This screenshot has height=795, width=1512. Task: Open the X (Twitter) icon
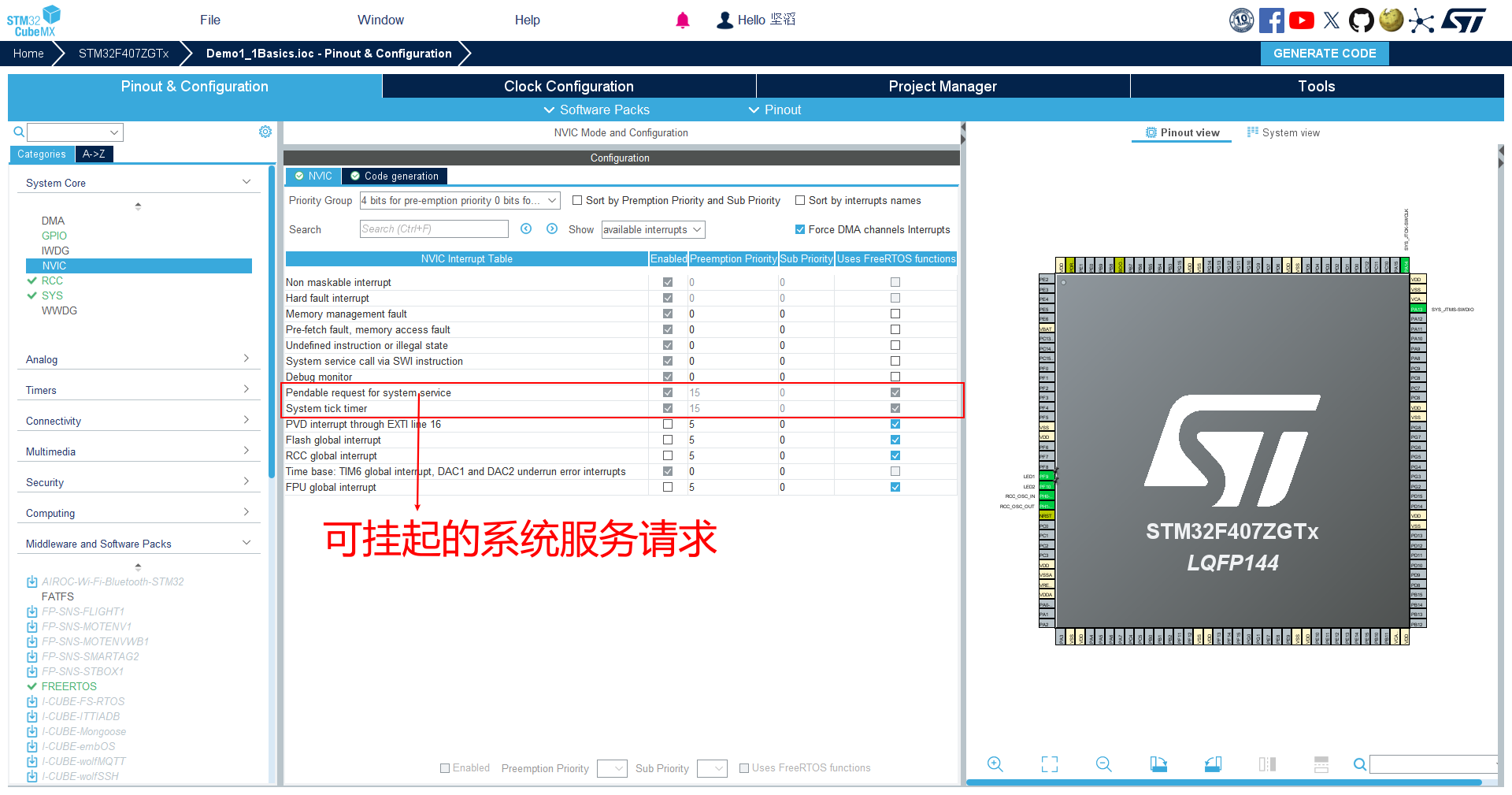[x=1332, y=20]
